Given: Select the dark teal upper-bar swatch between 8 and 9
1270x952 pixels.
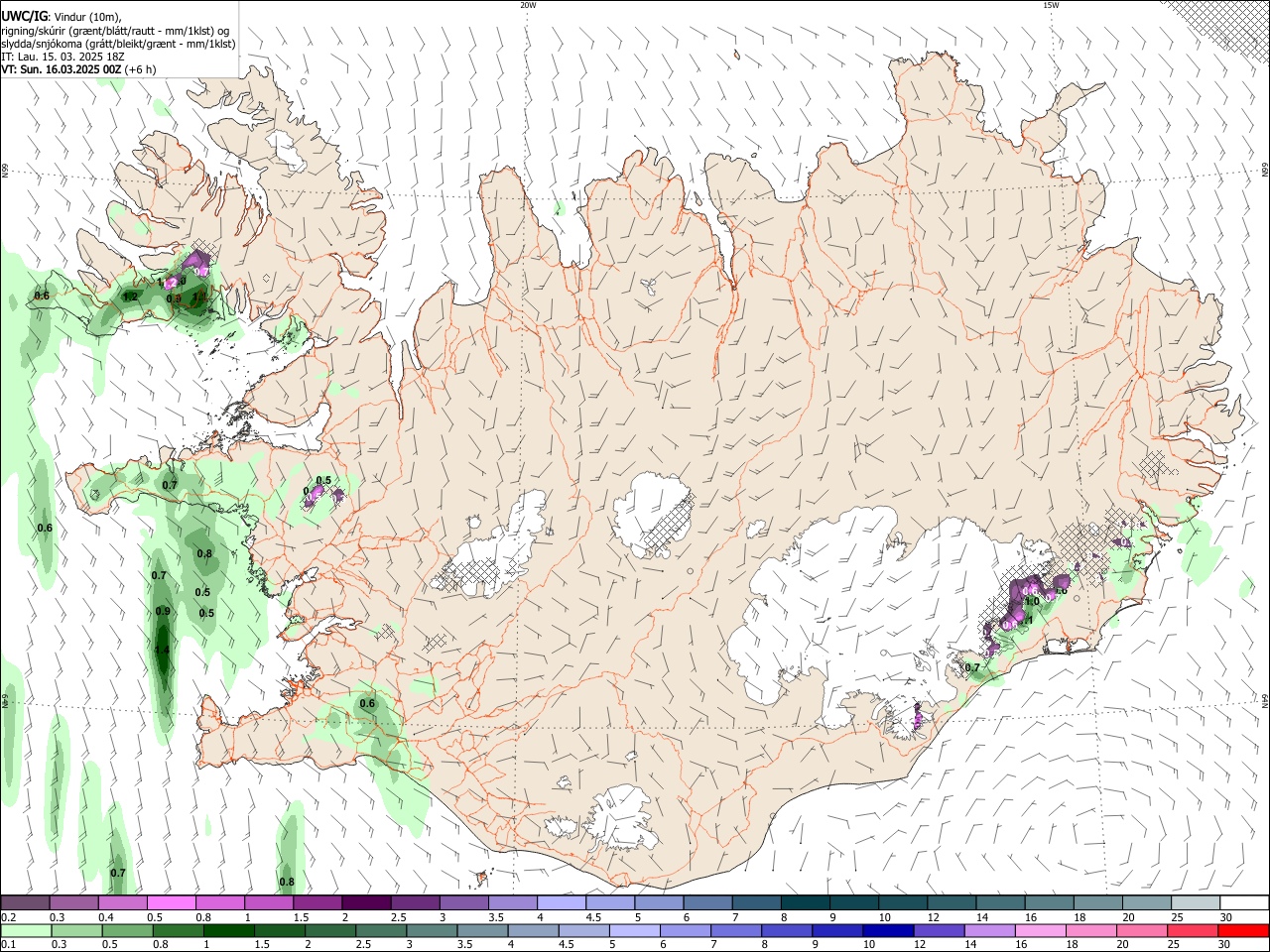Looking at the screenshot, I should 806,903.
